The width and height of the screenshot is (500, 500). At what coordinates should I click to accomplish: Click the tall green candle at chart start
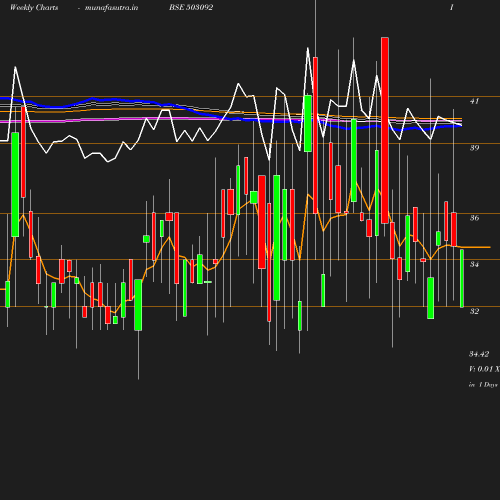15,185
